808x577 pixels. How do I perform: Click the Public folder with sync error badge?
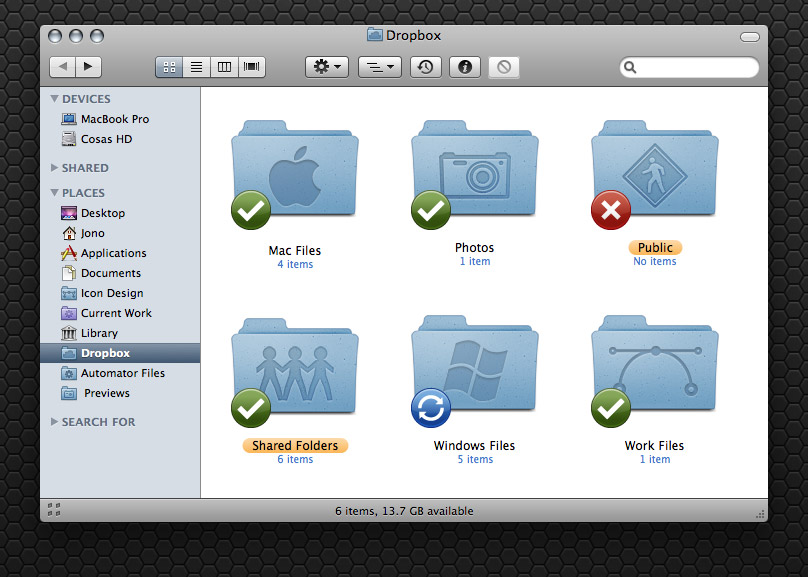click(655, 175)
